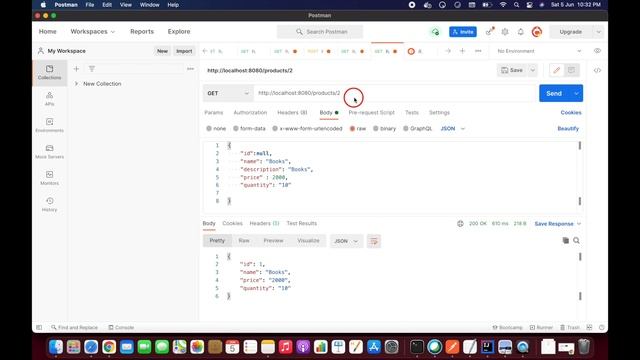640x360 pixels.
Task: Click the comment icon beside the pencil
Action: click(x=571, y=70)
